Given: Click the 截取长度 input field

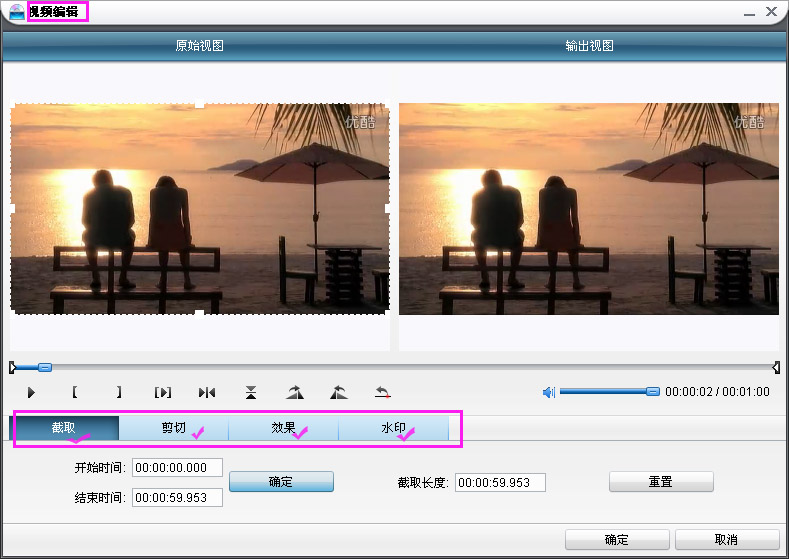Looking at the screenshot, I should tap(500, 483).
